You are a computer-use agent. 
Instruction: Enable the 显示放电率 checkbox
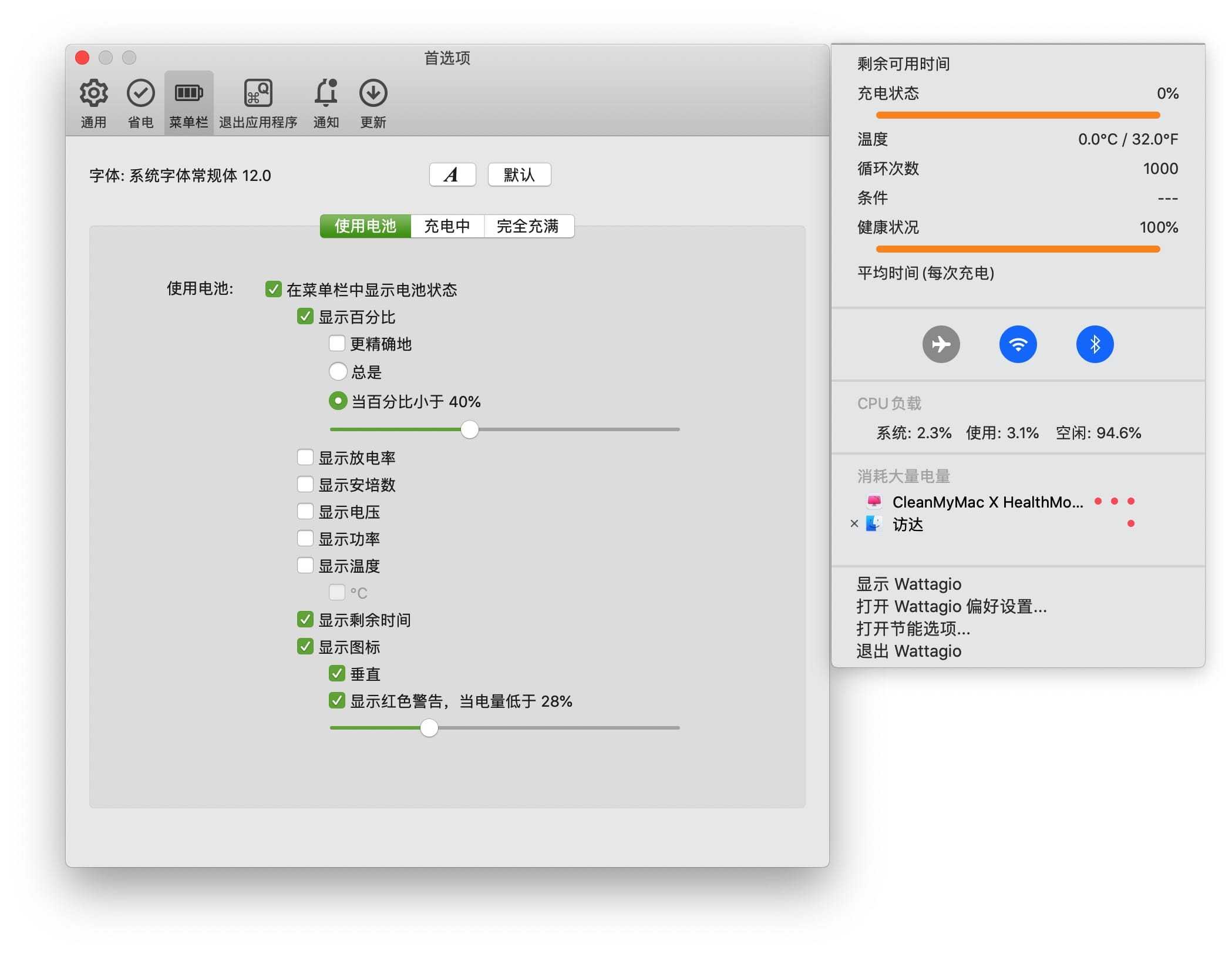point(305,458)
